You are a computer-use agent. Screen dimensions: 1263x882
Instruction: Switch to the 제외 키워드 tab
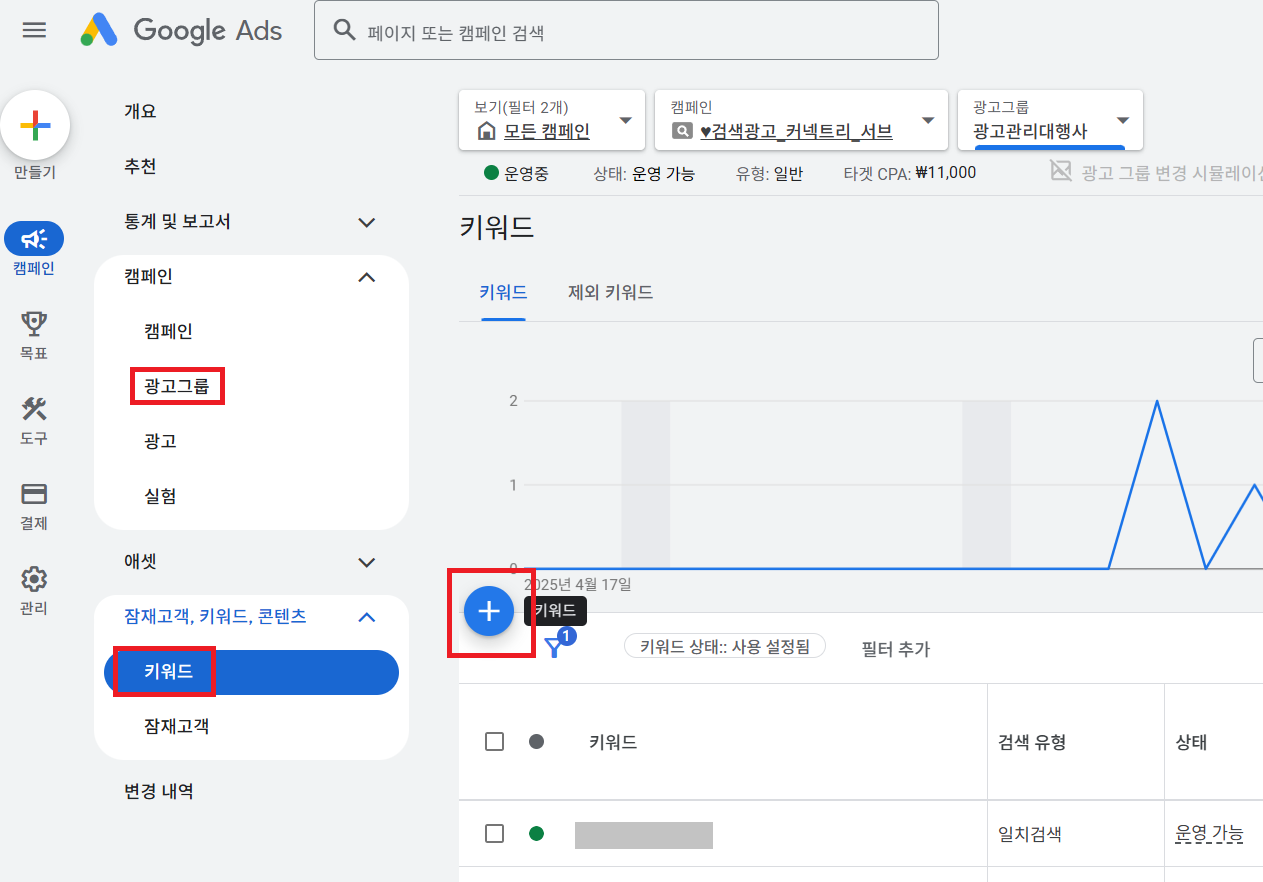[610, 293]
